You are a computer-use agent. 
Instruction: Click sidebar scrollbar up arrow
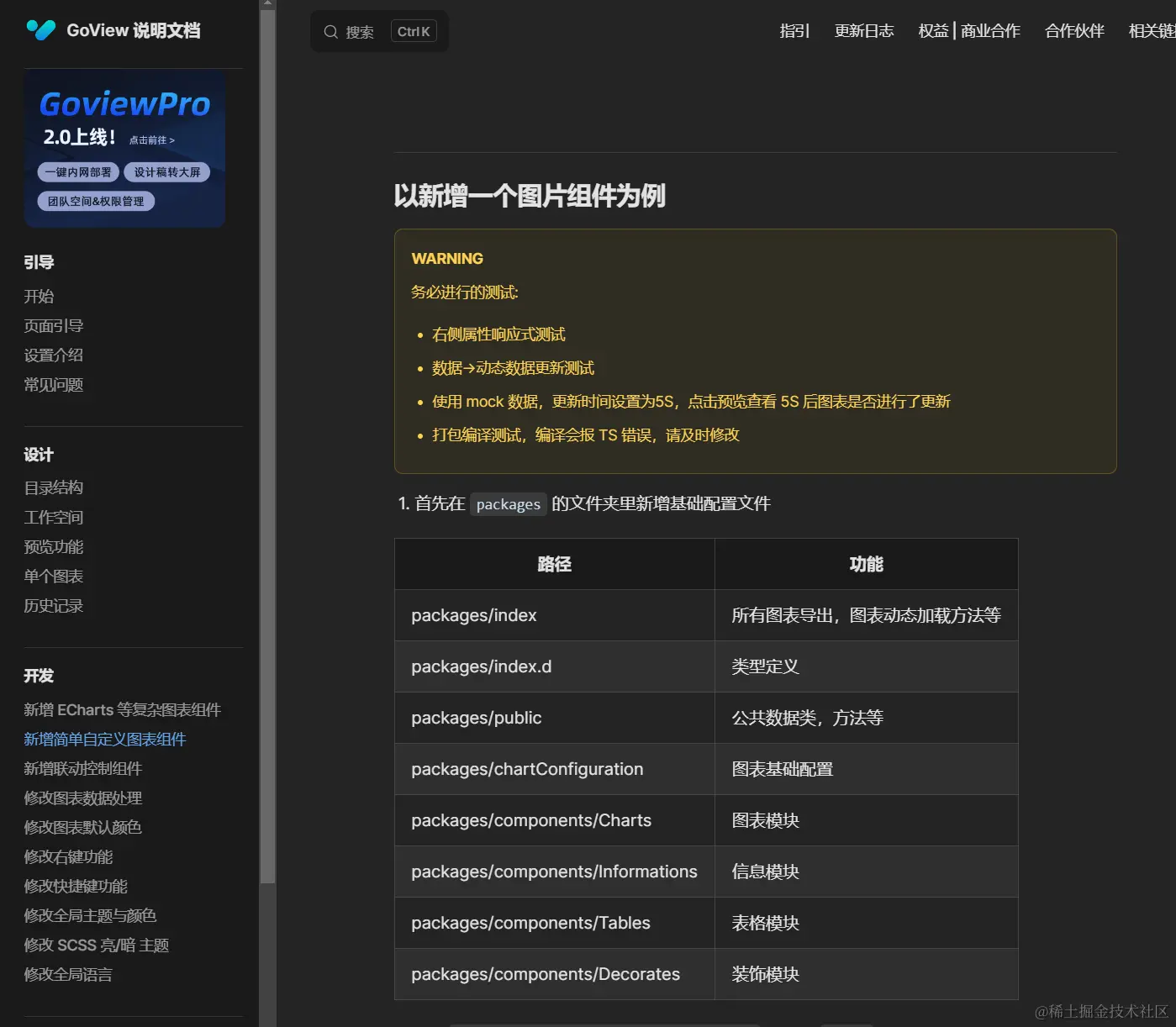267,3
